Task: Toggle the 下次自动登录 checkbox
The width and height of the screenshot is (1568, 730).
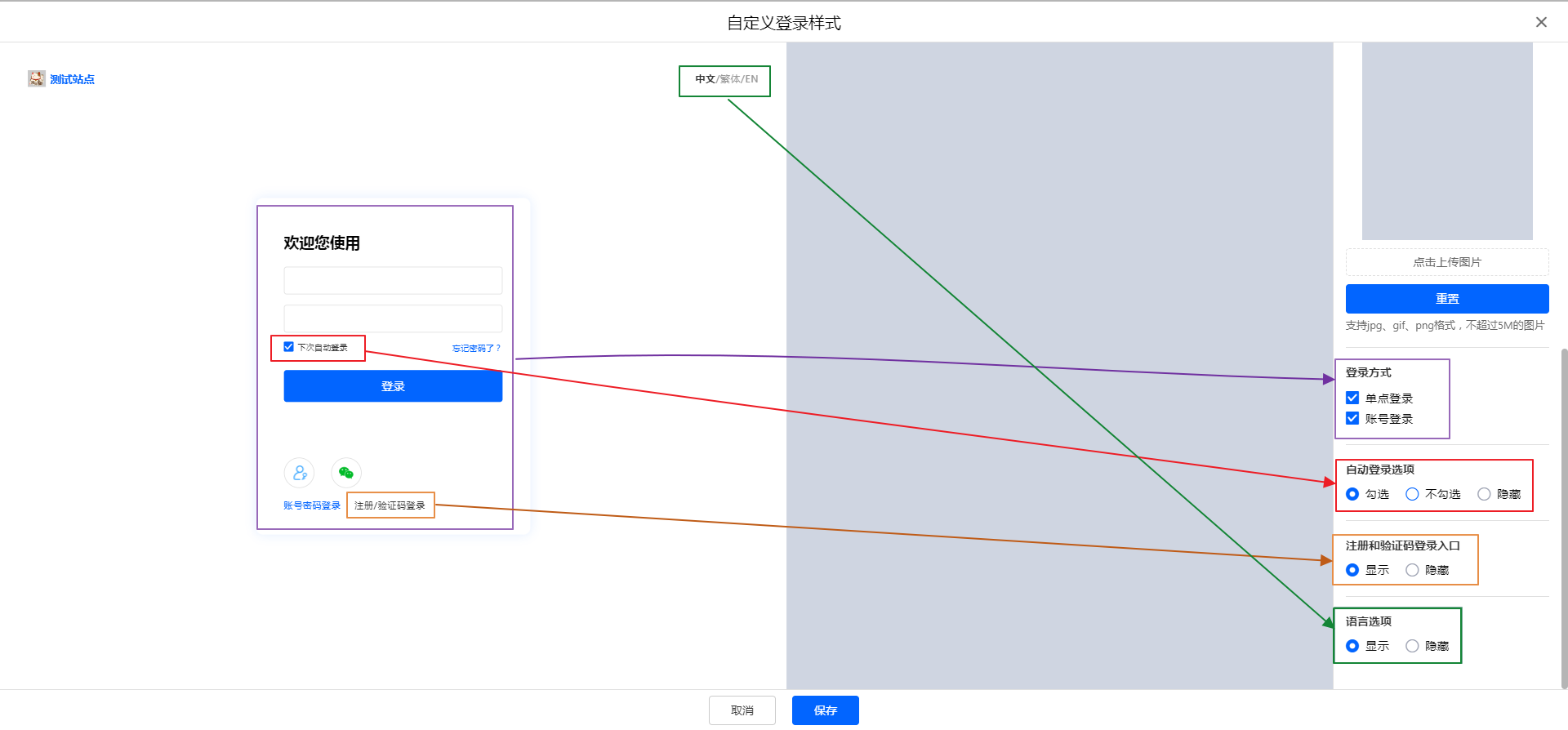Action: tap(289, 347)
